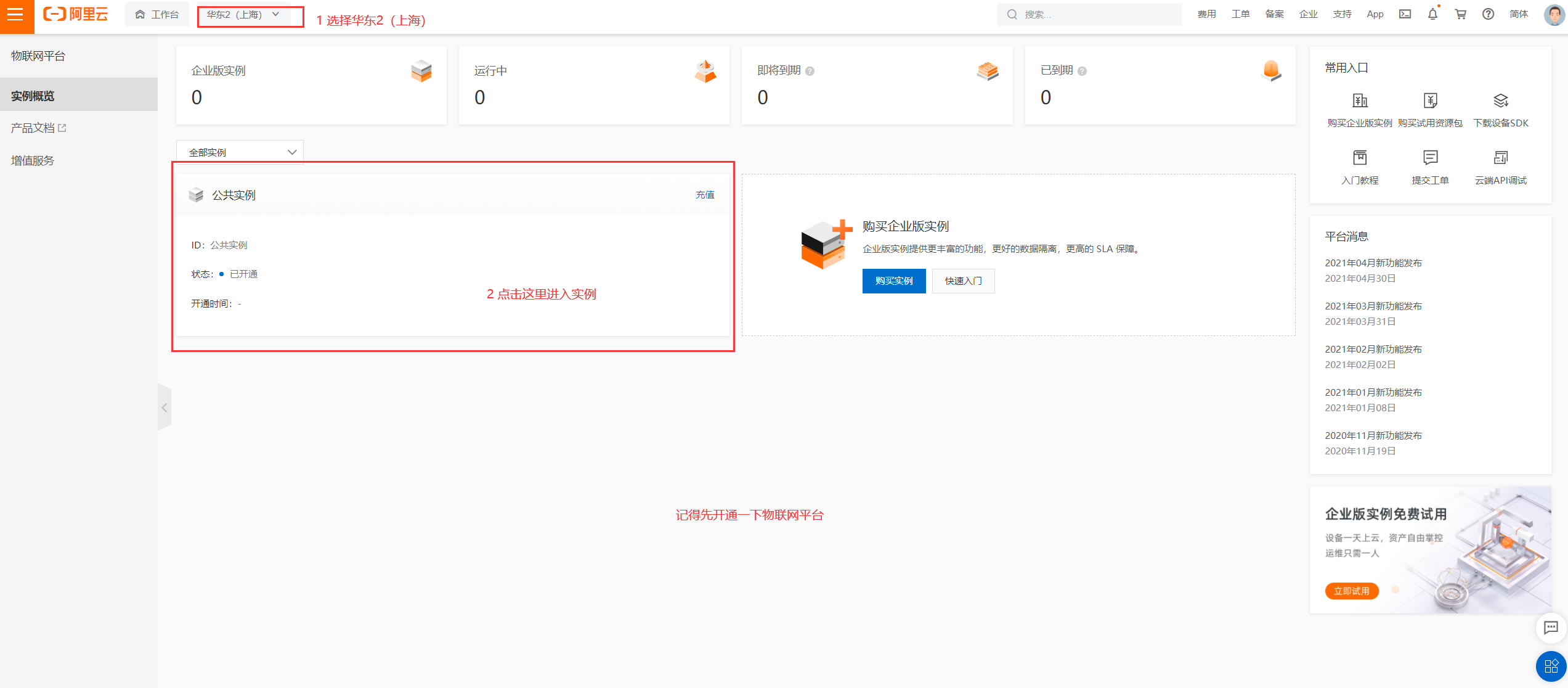Click the notification bell icon
The image size is (1568, 688).
(1432, 14)
